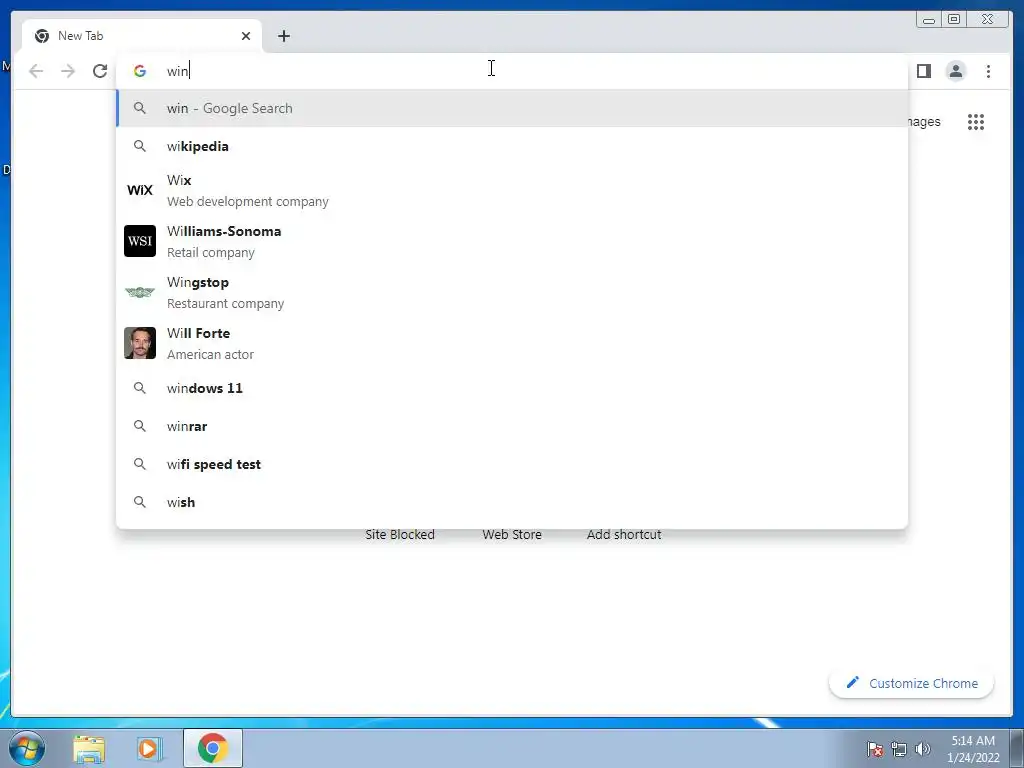The width and height of the screenshot is (1024, 768).
Task: Open Chrome three-dot menu
Action: [x=988, y=71]
